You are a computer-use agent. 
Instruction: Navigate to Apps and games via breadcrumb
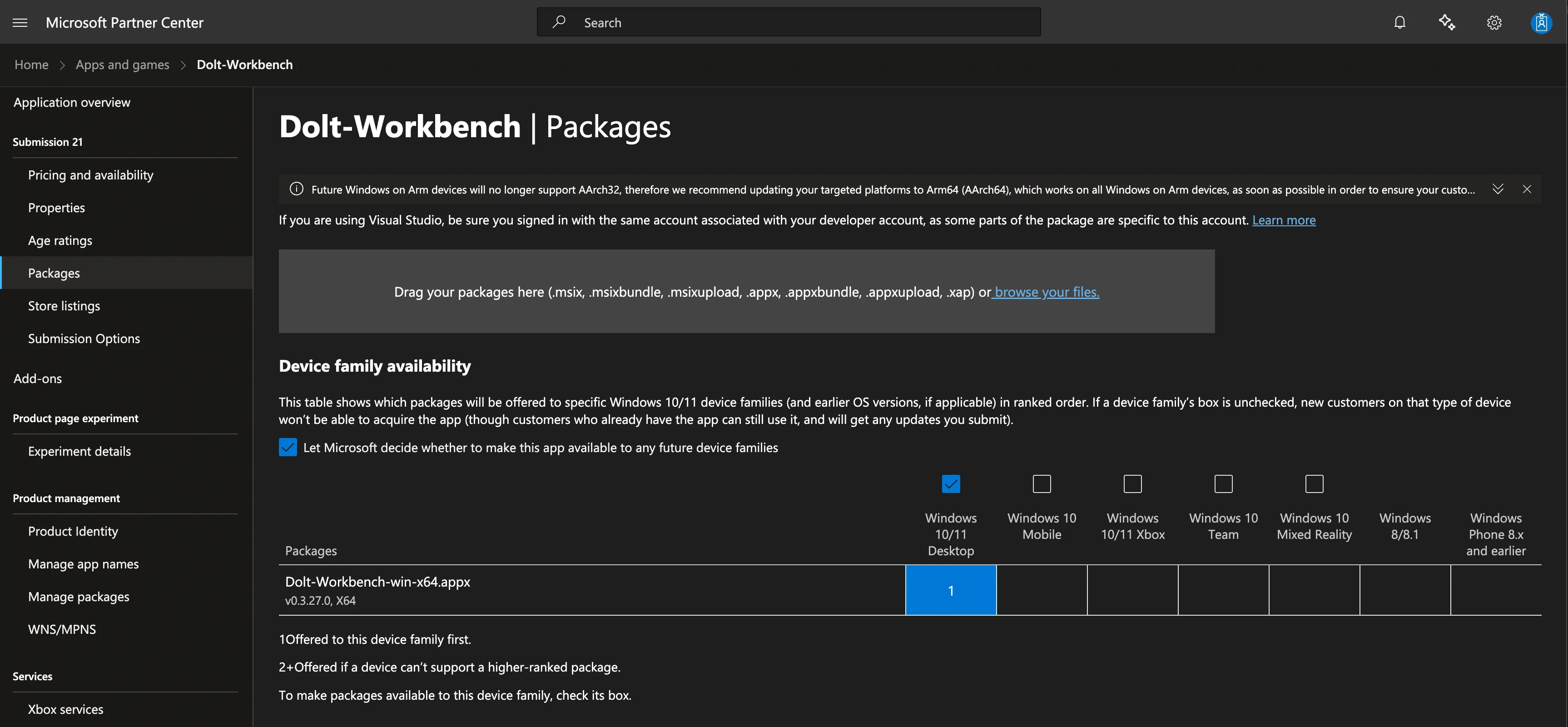pos(122,65)
